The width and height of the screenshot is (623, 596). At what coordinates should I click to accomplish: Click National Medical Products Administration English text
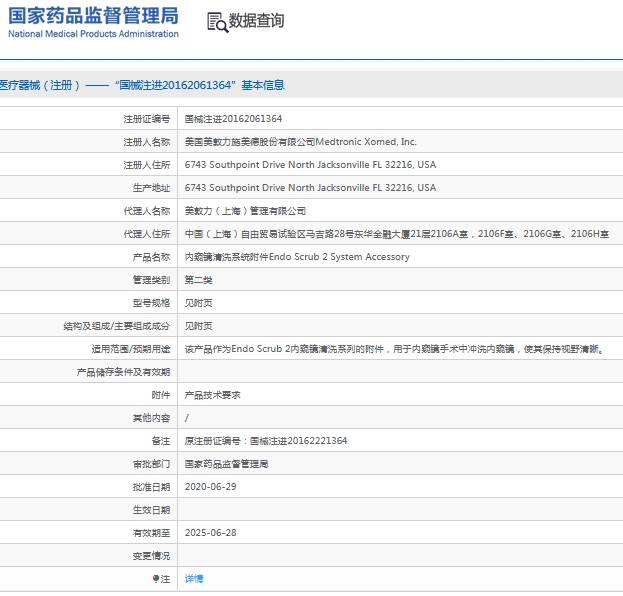click(x=93, y=34)
